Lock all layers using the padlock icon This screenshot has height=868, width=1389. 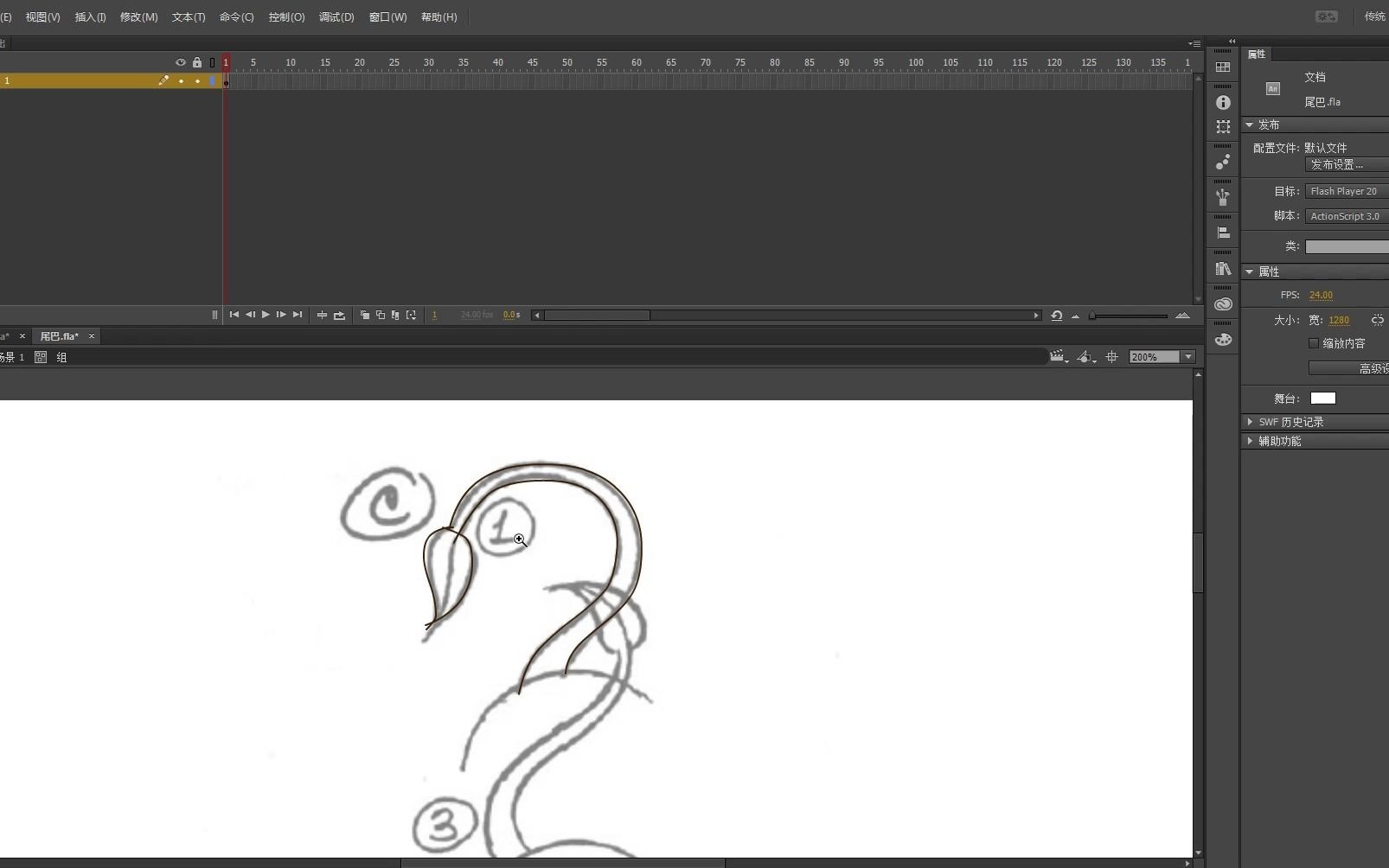(x=196, y=62)
